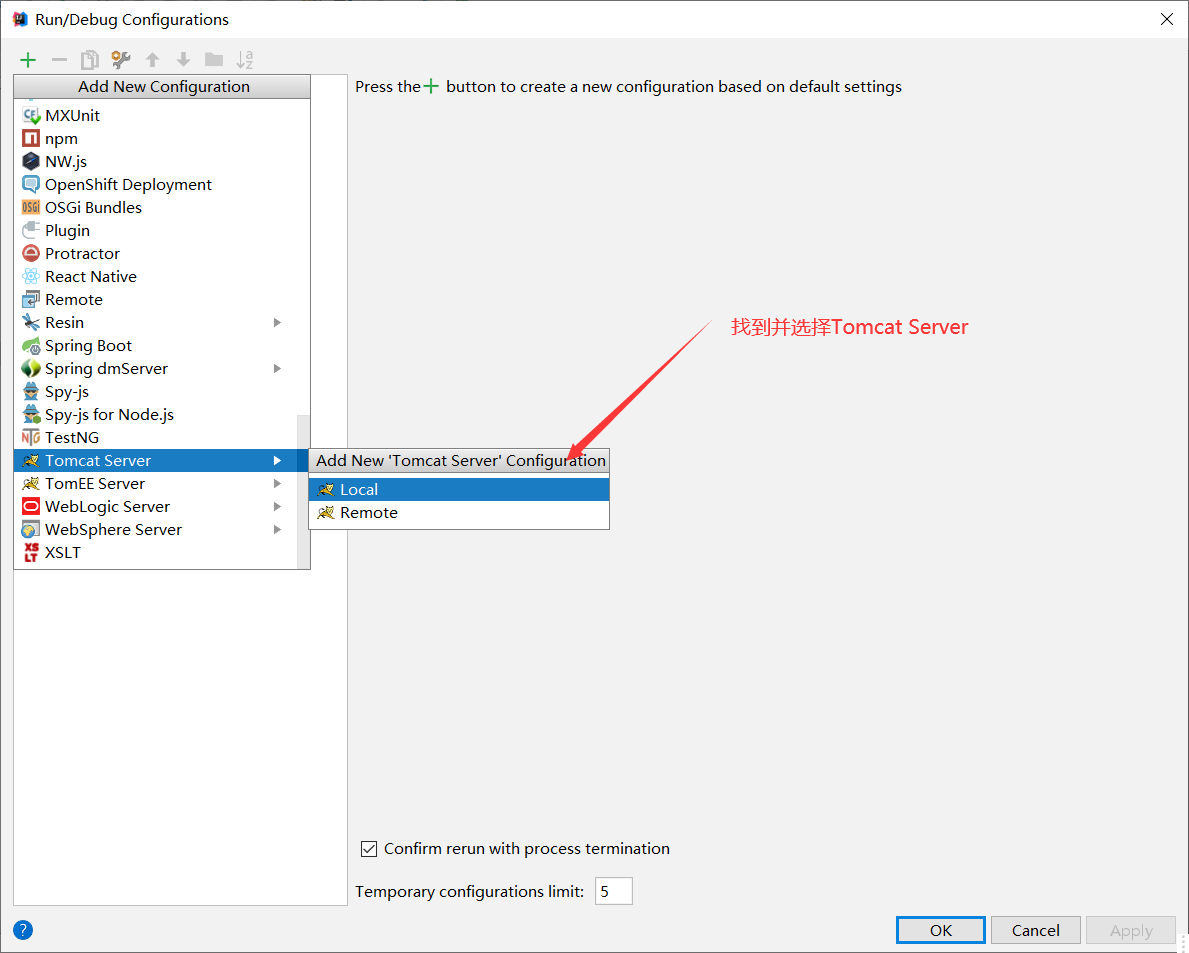Click the Protractor icon

coord(31,253)
